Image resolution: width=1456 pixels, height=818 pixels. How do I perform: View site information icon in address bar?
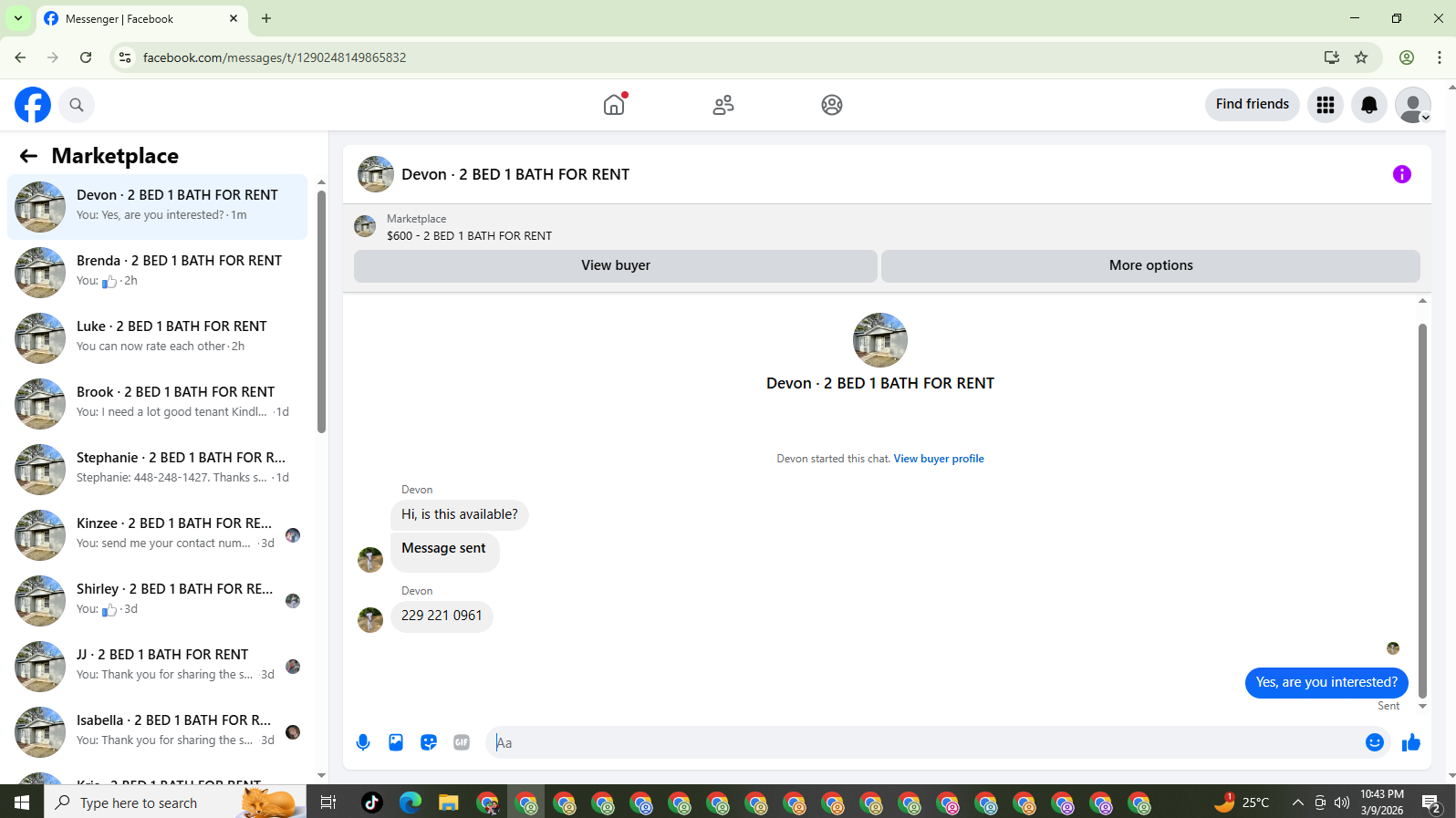[x=125, y=57]
